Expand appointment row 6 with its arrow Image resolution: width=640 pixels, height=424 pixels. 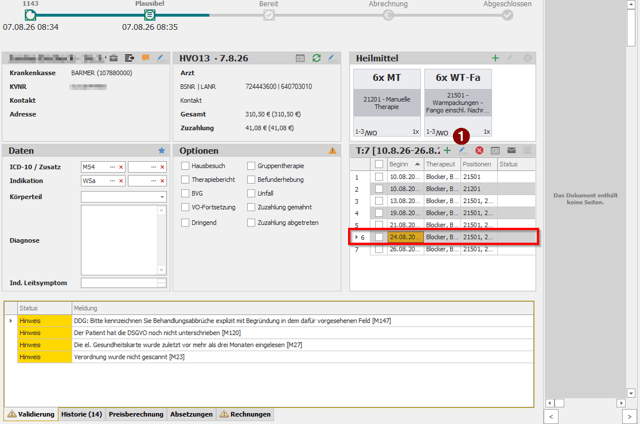[x=356, y=237]
